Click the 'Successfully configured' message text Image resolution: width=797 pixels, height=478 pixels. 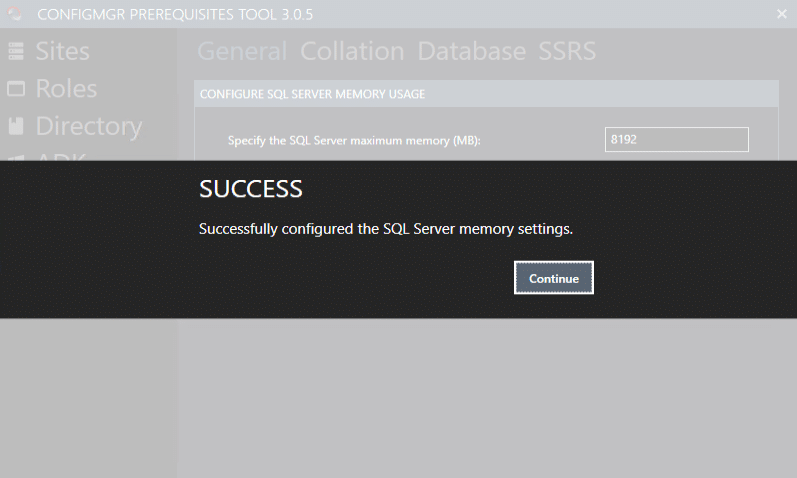pos(386,229)
